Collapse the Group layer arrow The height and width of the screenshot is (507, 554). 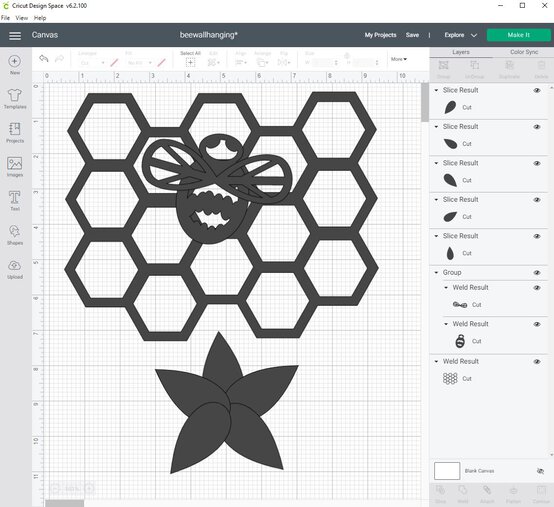click(436, 272)
